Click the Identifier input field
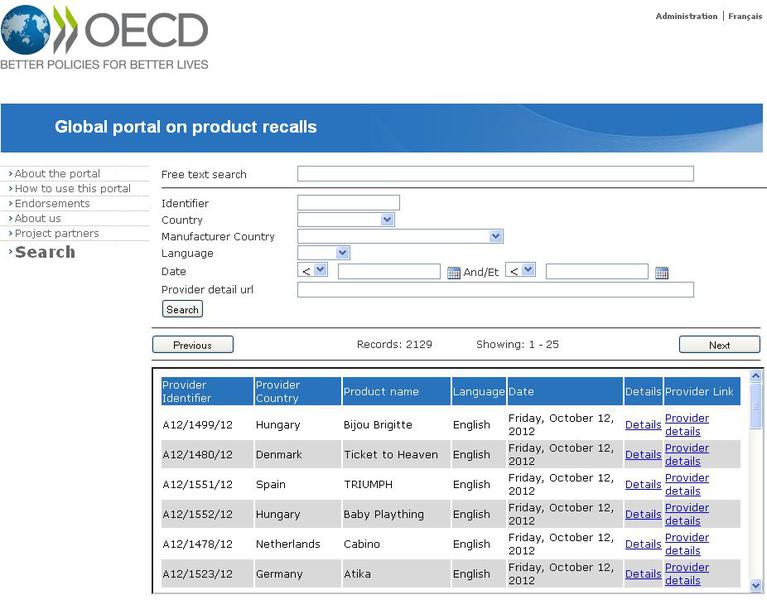This screenshot has height=600, width=767. [x=348, y=202]
